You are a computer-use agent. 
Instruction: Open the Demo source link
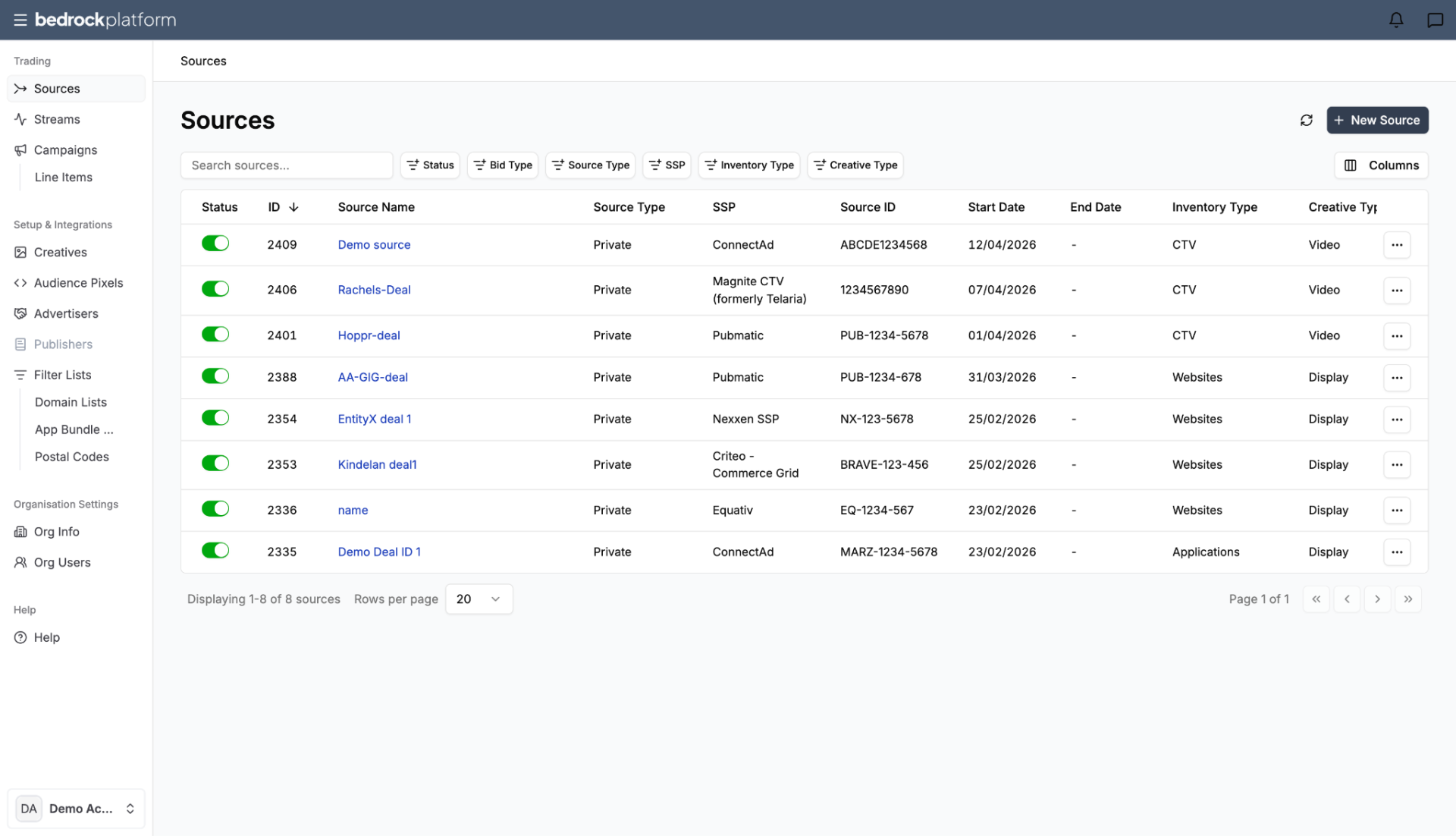[x=374, y=245]
